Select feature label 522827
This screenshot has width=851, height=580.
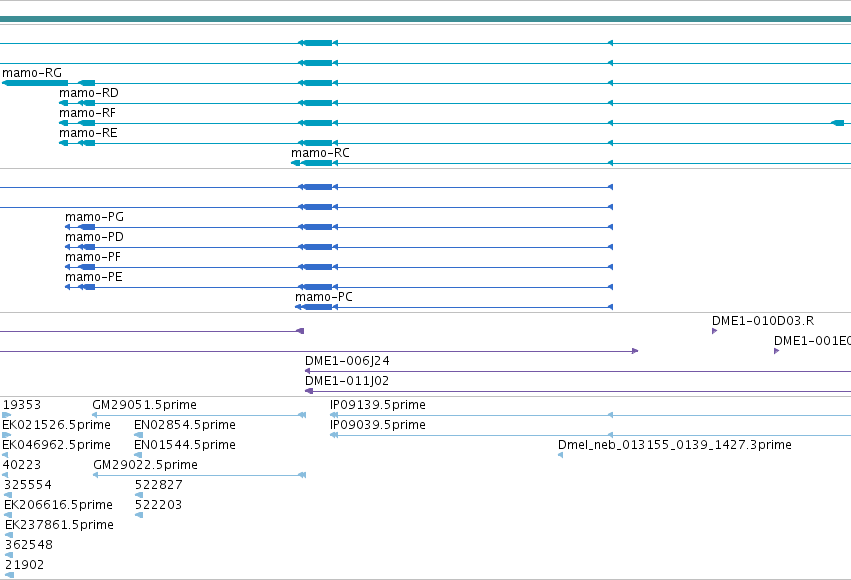pos(158,485)
